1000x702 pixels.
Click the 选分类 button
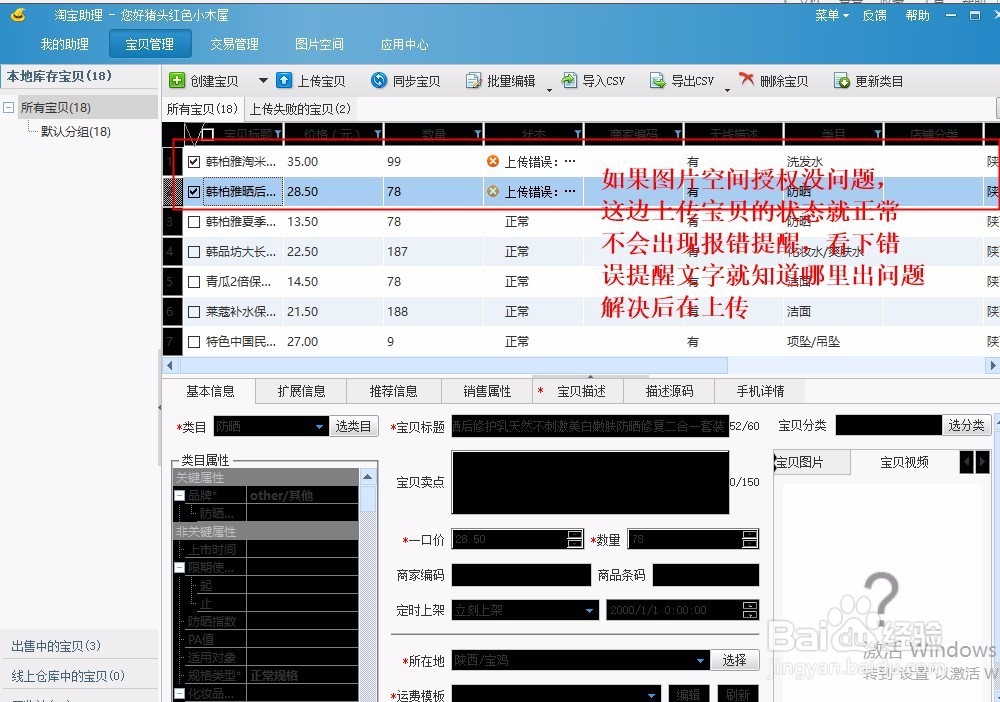click(966, 425)
